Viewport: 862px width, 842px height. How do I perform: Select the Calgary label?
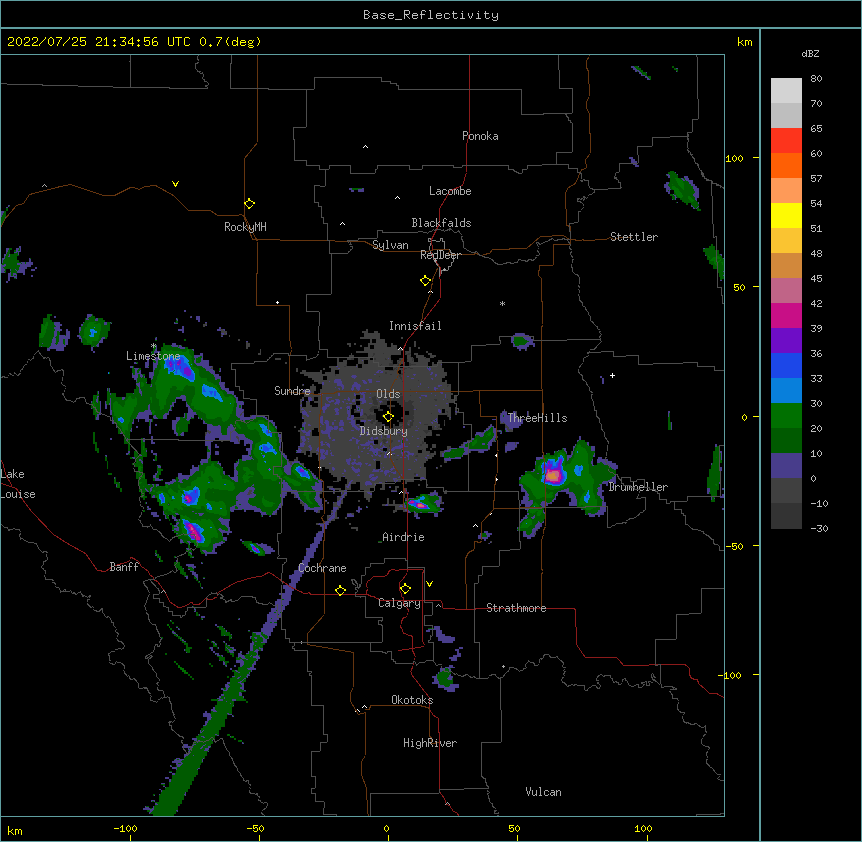tap(399, 603)
